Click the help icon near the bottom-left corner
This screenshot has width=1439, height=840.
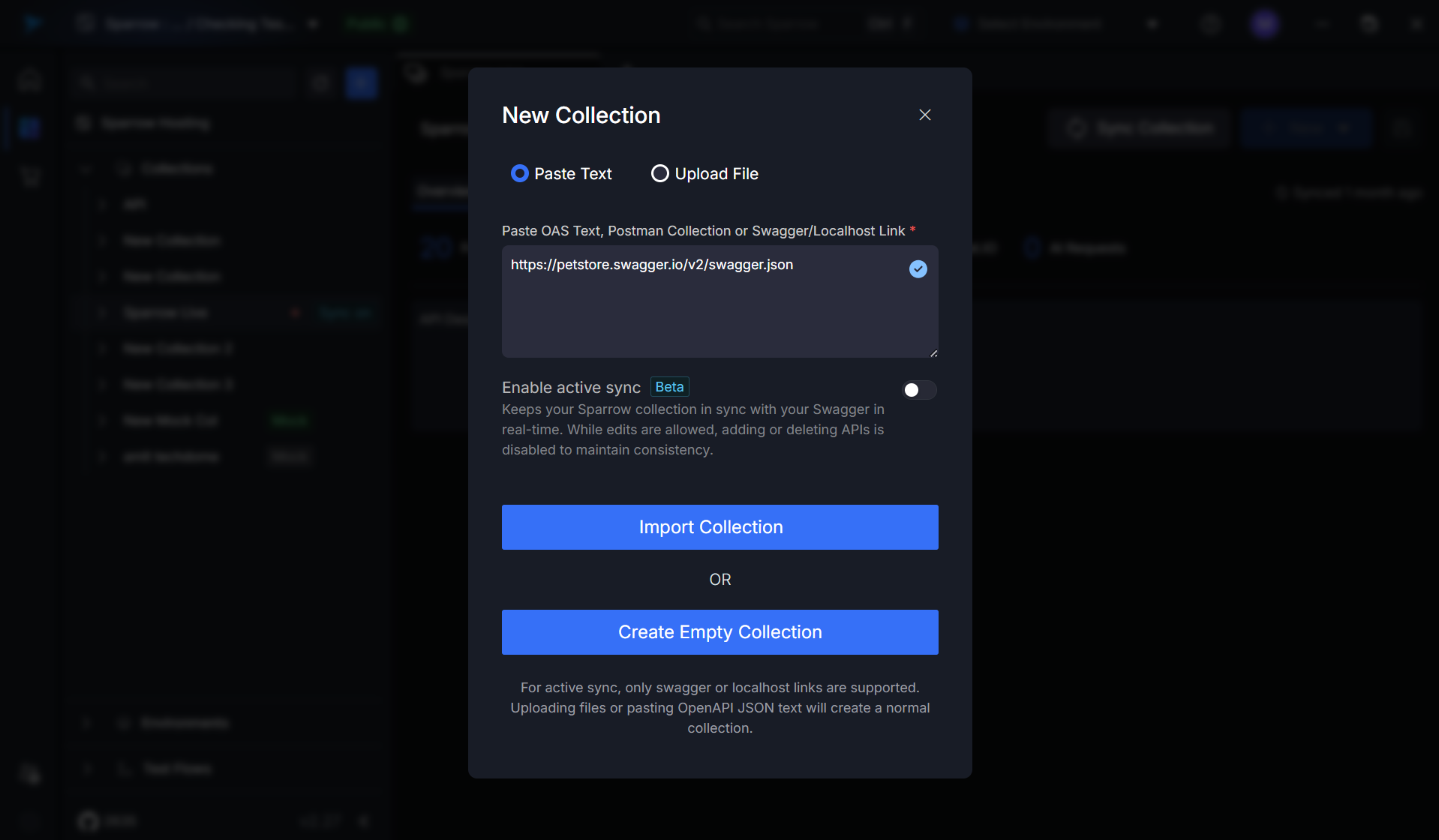pyautogui.click(x=29, y=775)
